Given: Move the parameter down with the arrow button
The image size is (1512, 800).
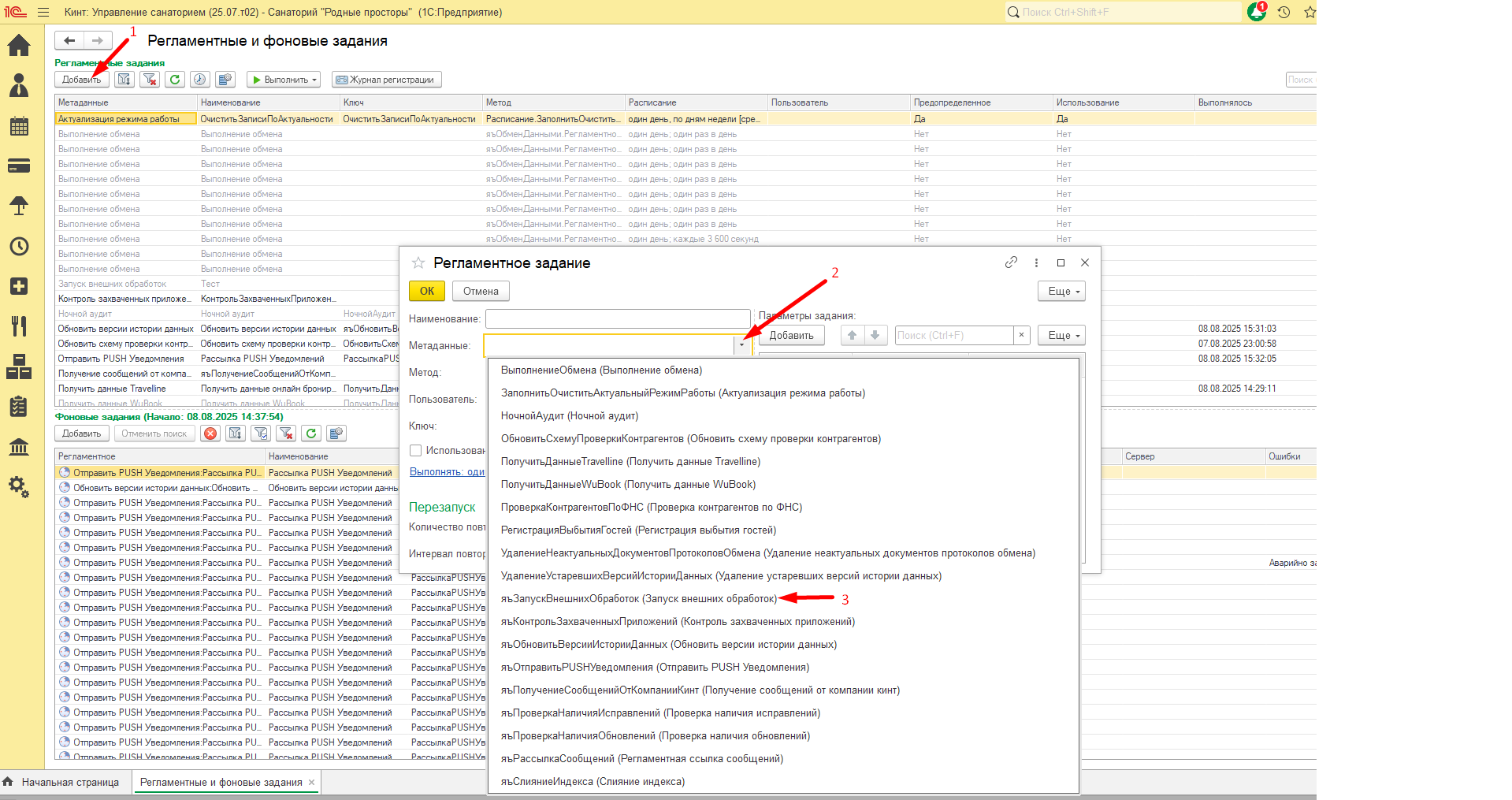Looking at the screenshot, I should tap(875, 335).
